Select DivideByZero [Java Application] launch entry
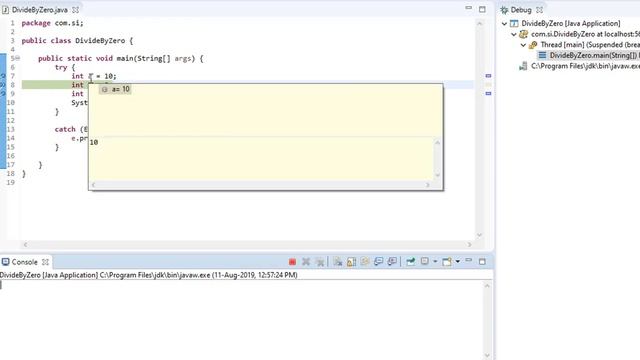 coord(571,24)
